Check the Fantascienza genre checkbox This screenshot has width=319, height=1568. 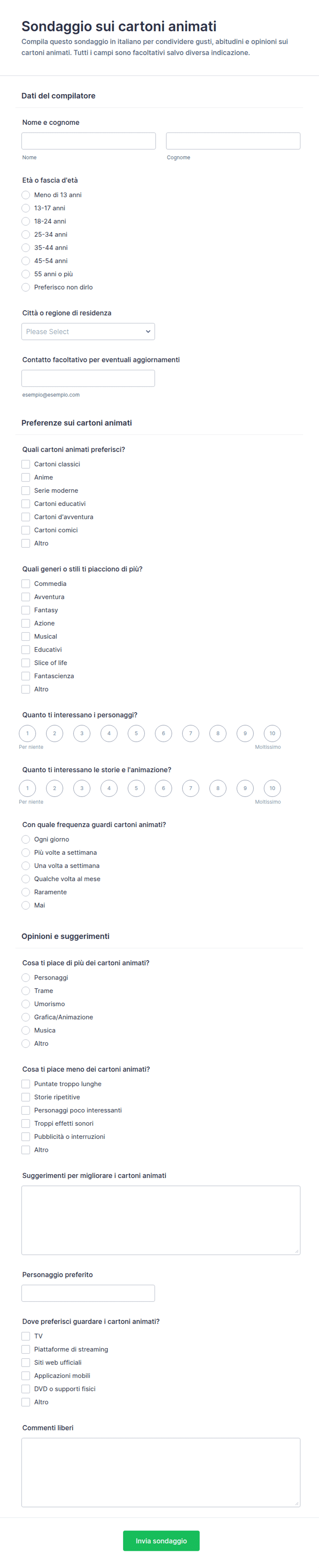click(26, 676)
